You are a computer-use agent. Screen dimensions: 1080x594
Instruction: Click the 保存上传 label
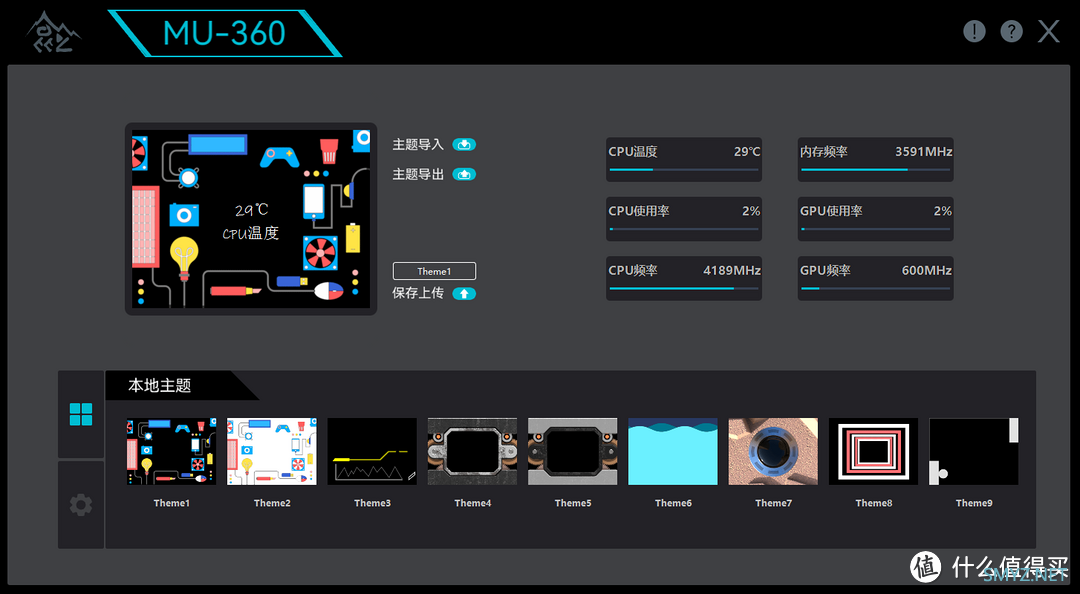click(x=418, y=294)
